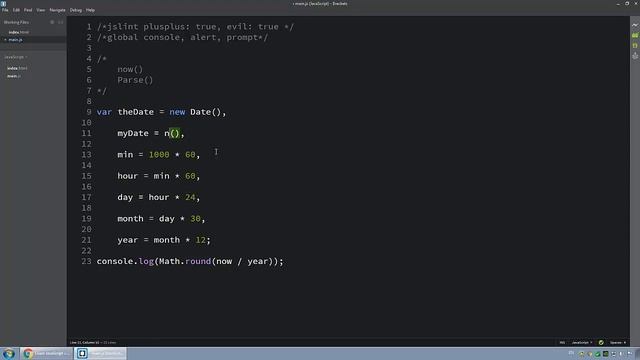Click the third icon in right toolbar
This screenshot has width=640, height=360.
[635, 46]
